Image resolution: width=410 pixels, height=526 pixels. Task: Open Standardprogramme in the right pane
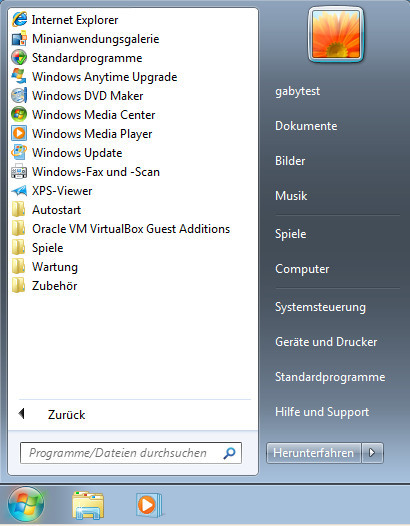(330, 377)
